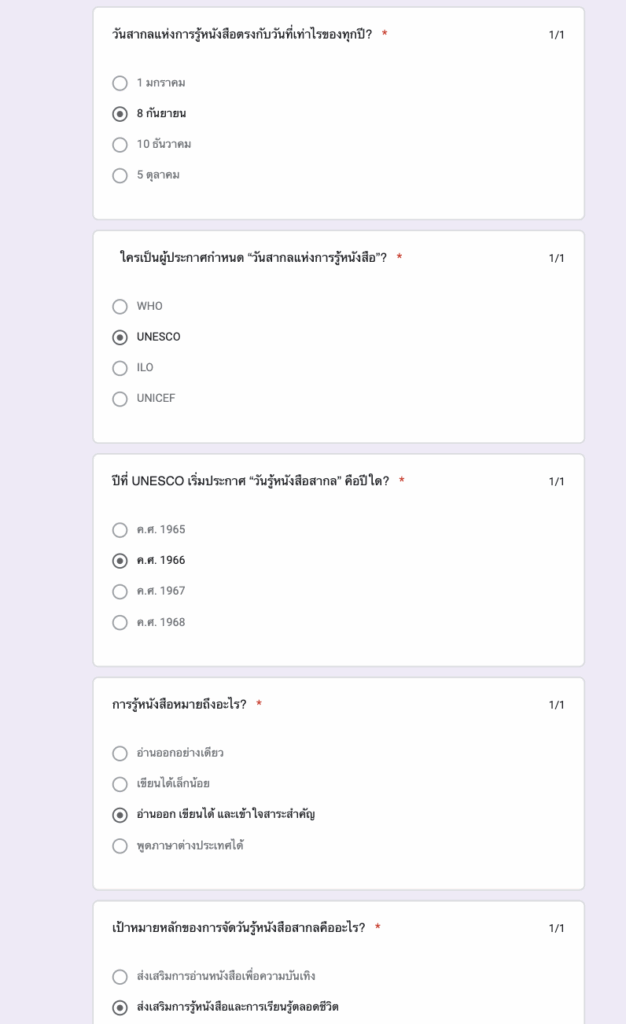
Task: Click the 'การรู้หนังสือหมายถึงอะไร?' question title
Action: tap(179, 705)
